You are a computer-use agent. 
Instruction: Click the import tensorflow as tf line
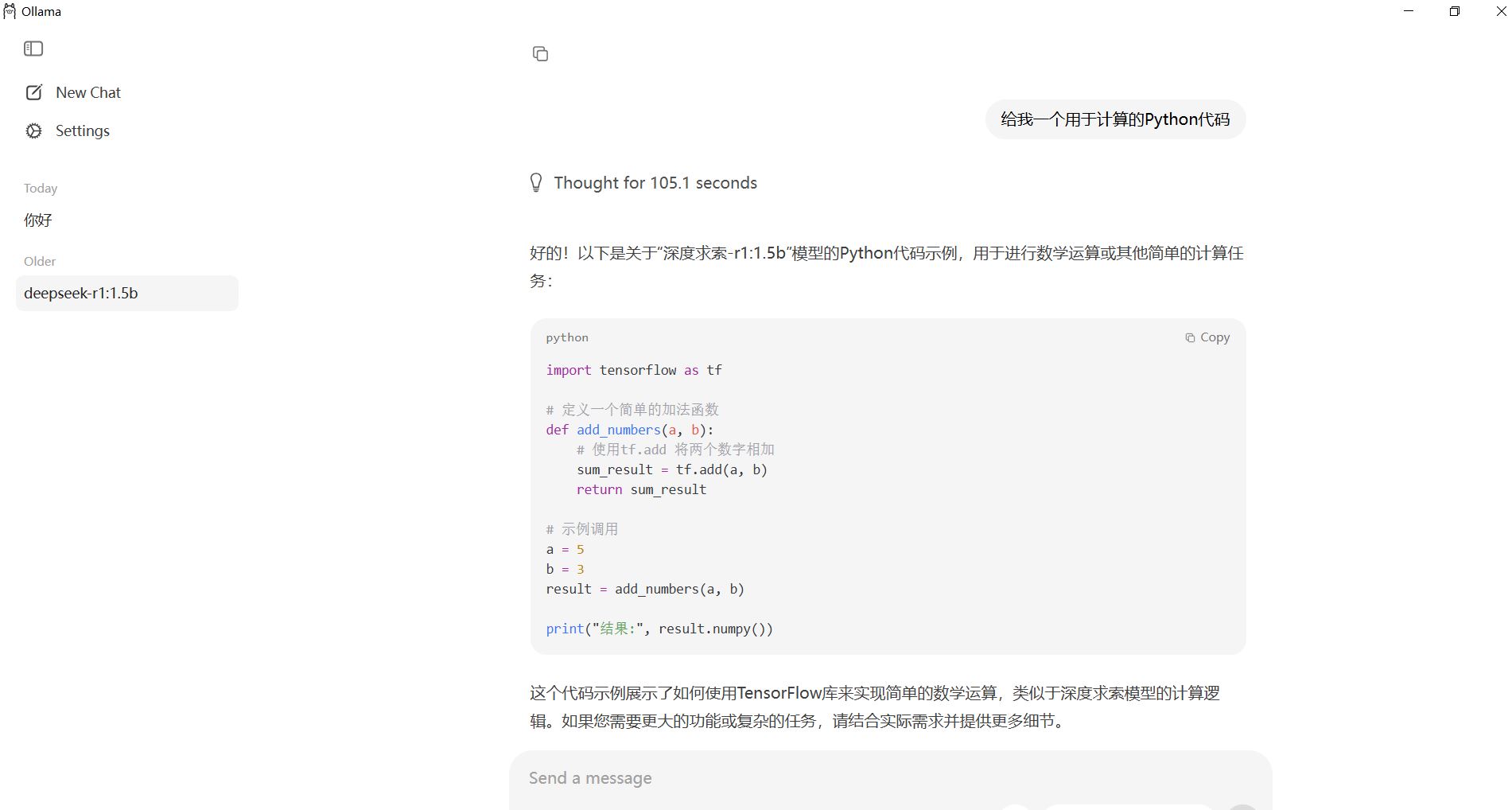point(634,370)
